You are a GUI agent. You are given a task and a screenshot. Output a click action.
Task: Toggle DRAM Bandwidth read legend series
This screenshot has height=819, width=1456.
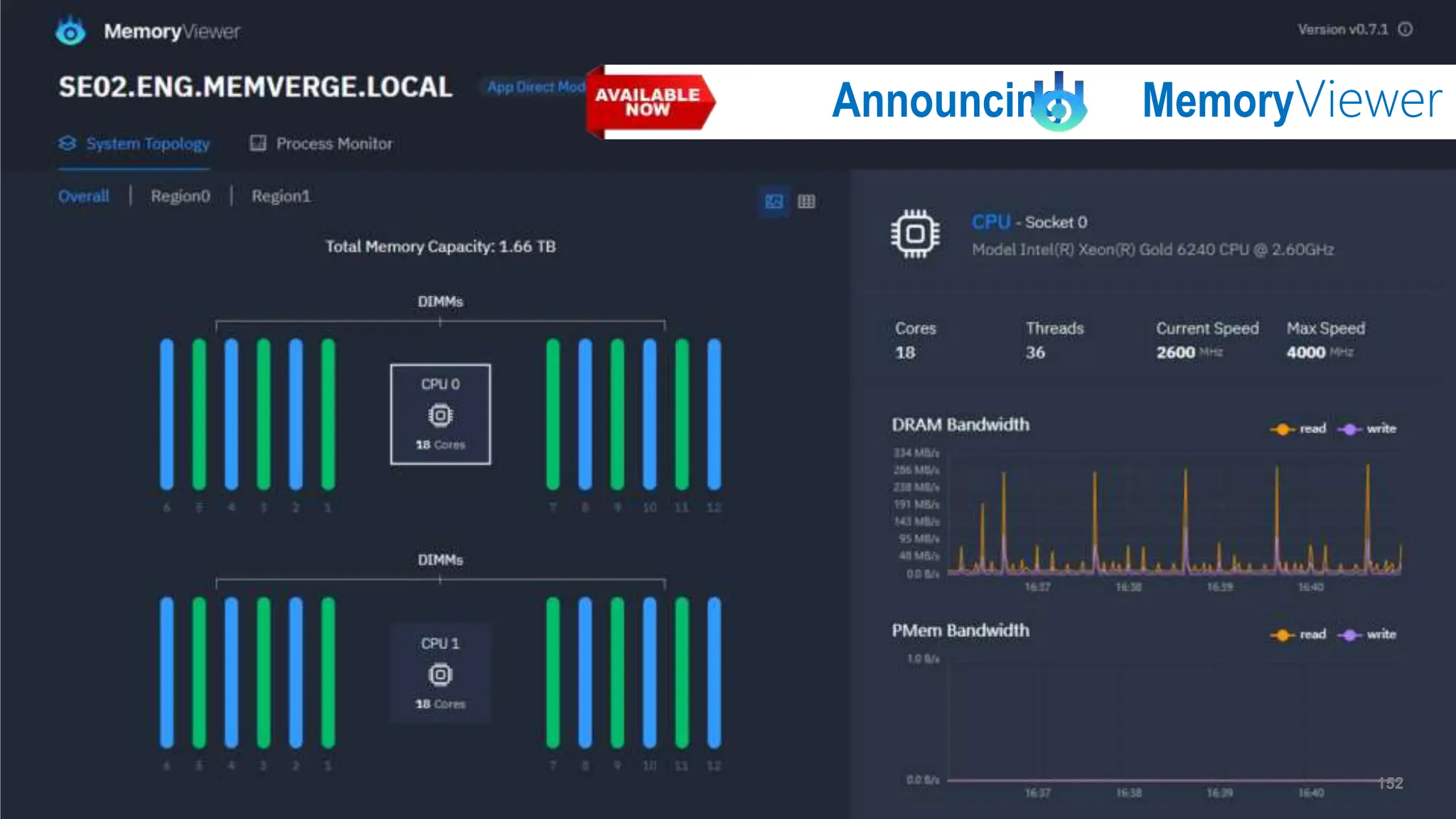1298,429
